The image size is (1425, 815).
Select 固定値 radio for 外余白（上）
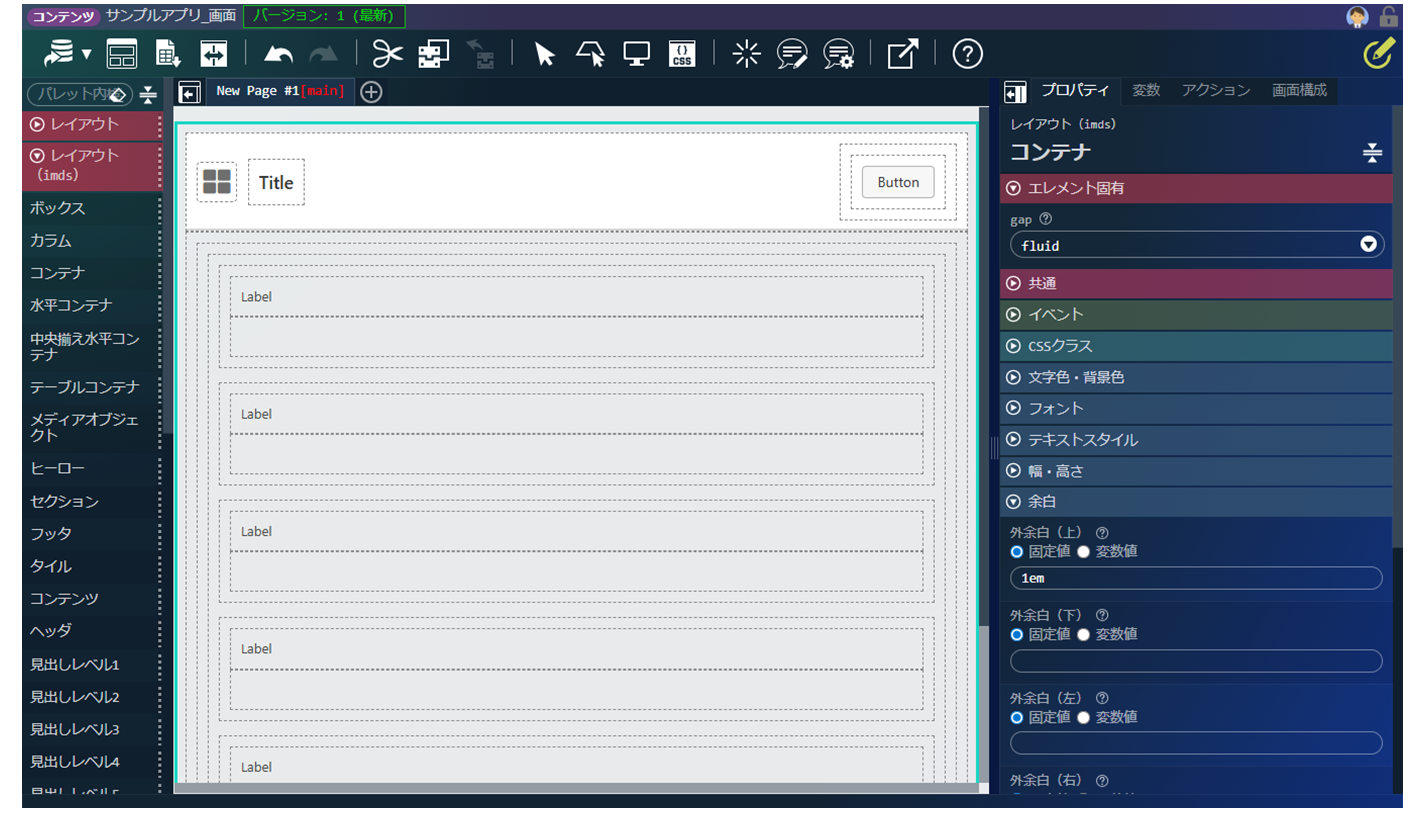[x=1017, y=551]
